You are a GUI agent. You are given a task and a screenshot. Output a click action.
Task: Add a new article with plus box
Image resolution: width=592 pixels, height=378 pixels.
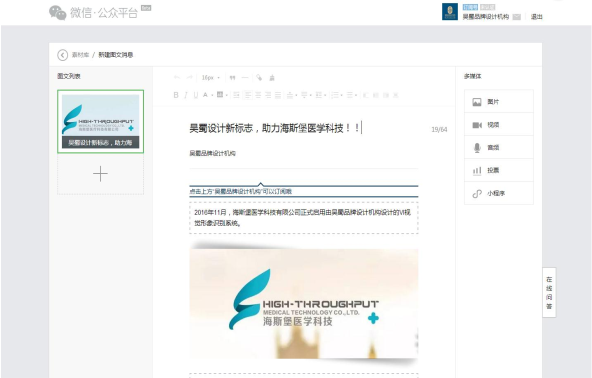coord(100,174)
